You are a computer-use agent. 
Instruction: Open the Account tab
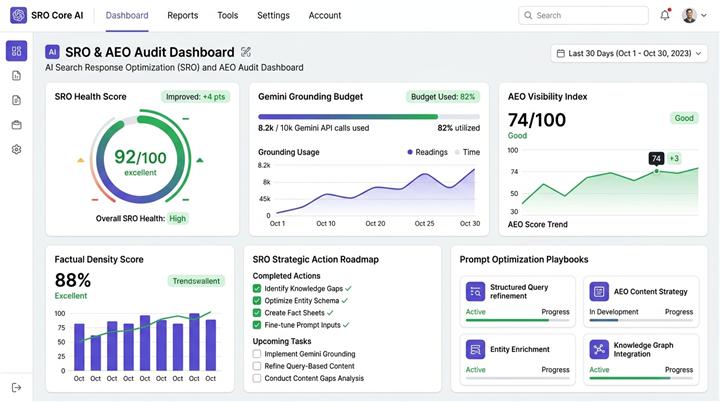pos(325,15)
